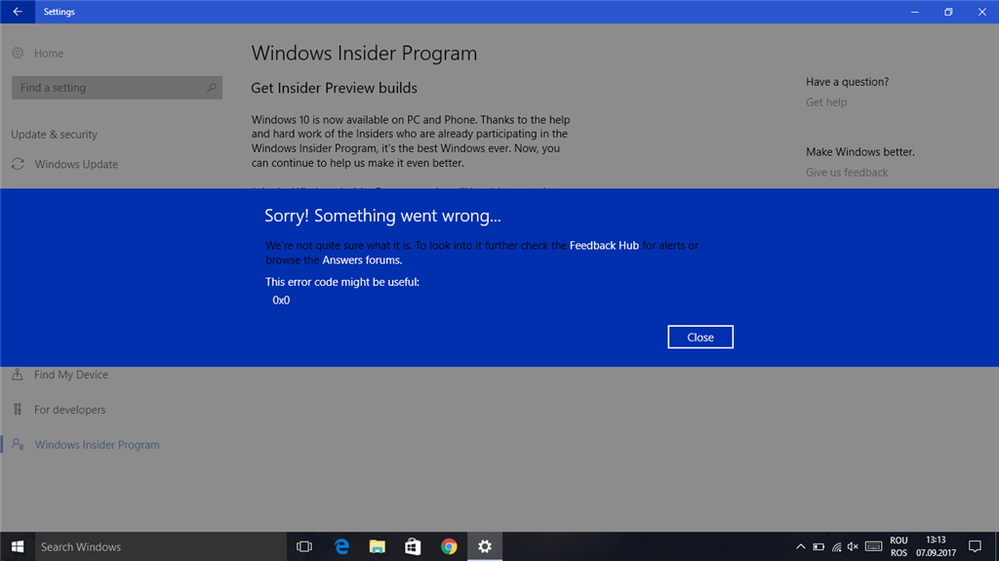
Task: Open the network Wi-Fi tray icon
Action: (837, 546)
